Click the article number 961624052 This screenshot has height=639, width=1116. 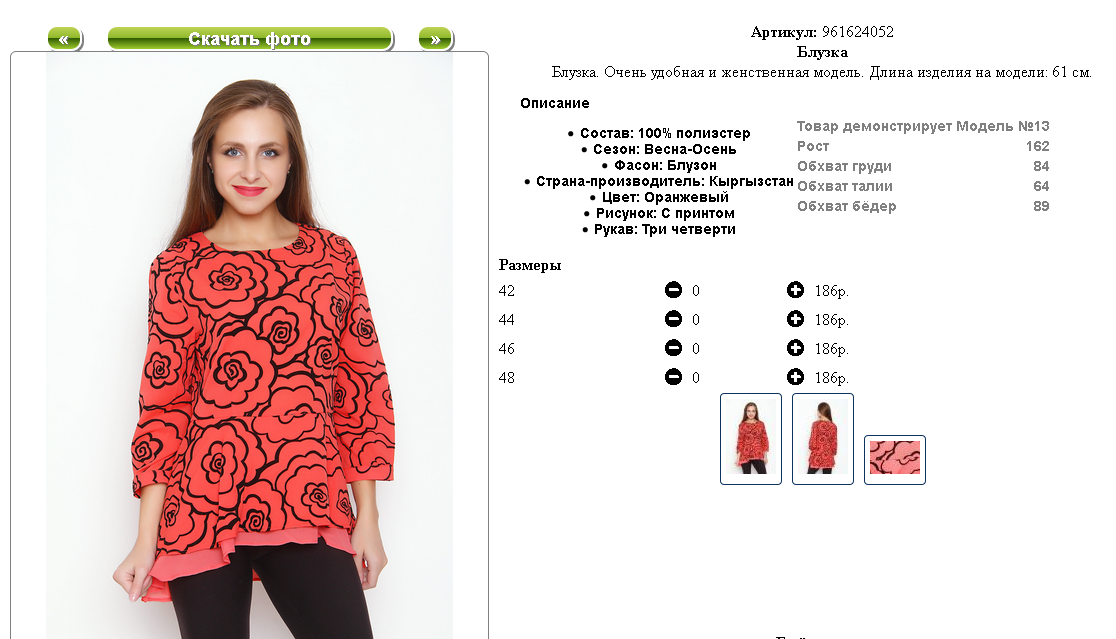[x=858, y=32]
